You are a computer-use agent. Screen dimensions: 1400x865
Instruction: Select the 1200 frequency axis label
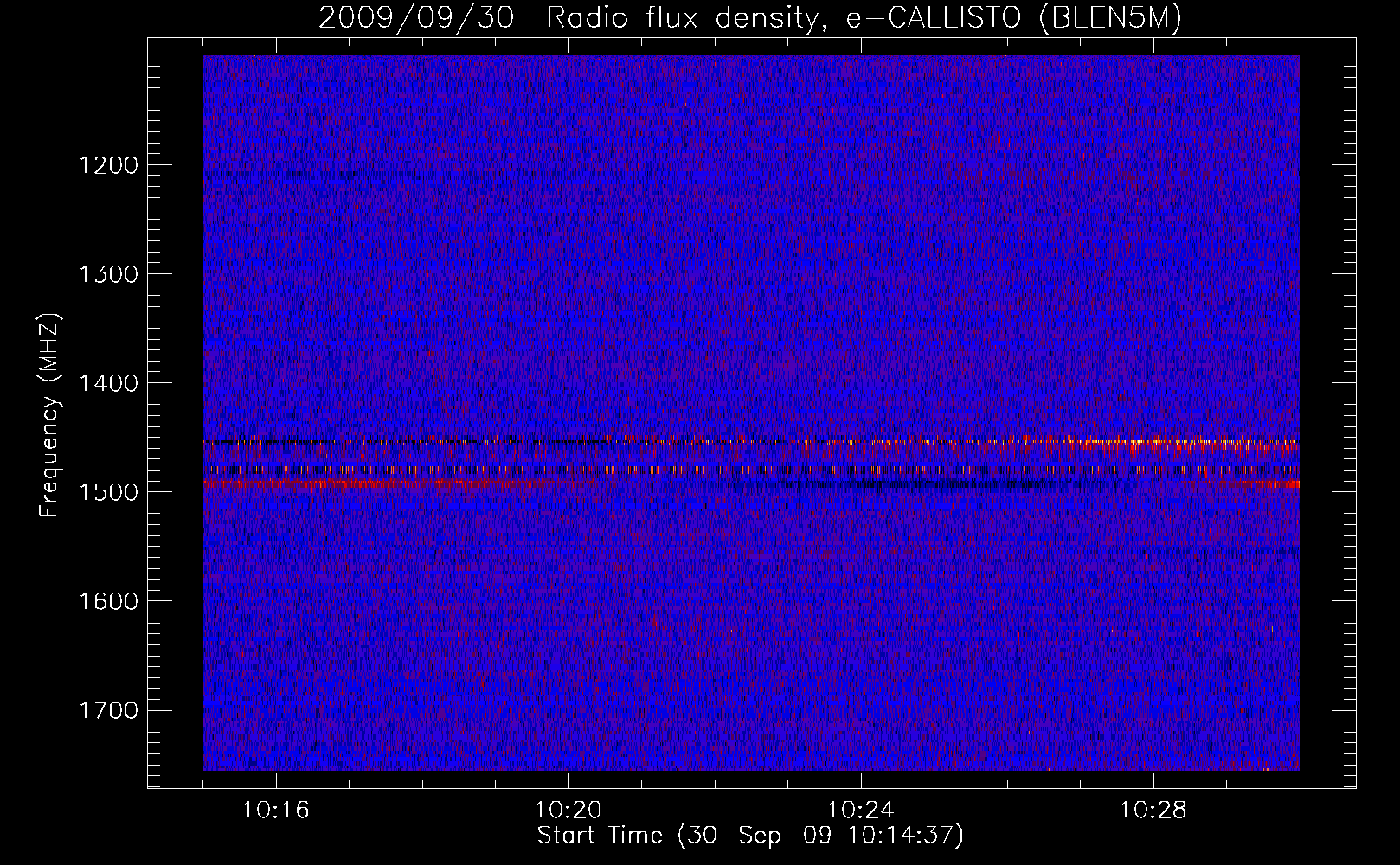108,165
